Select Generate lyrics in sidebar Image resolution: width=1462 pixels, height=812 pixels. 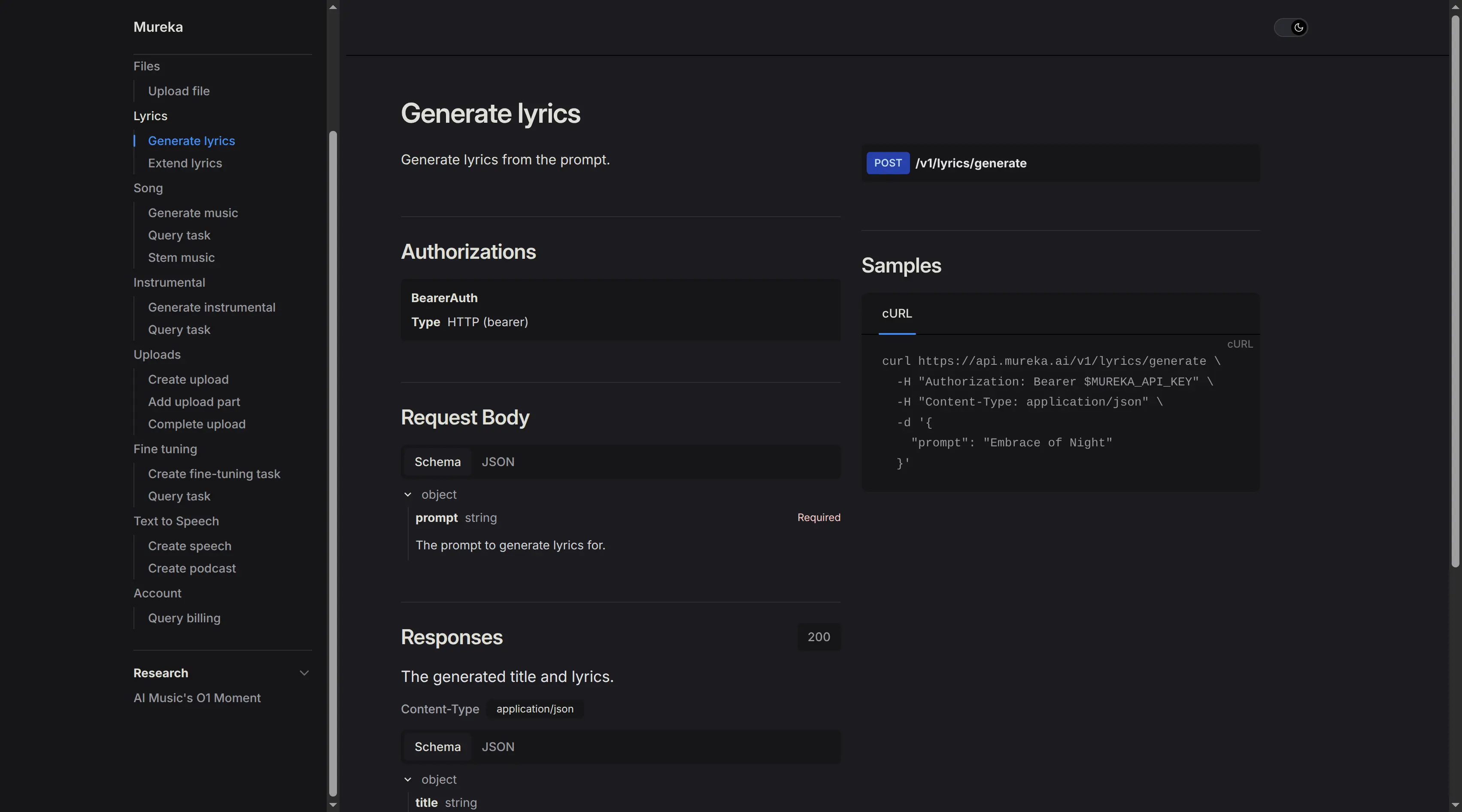191,141
